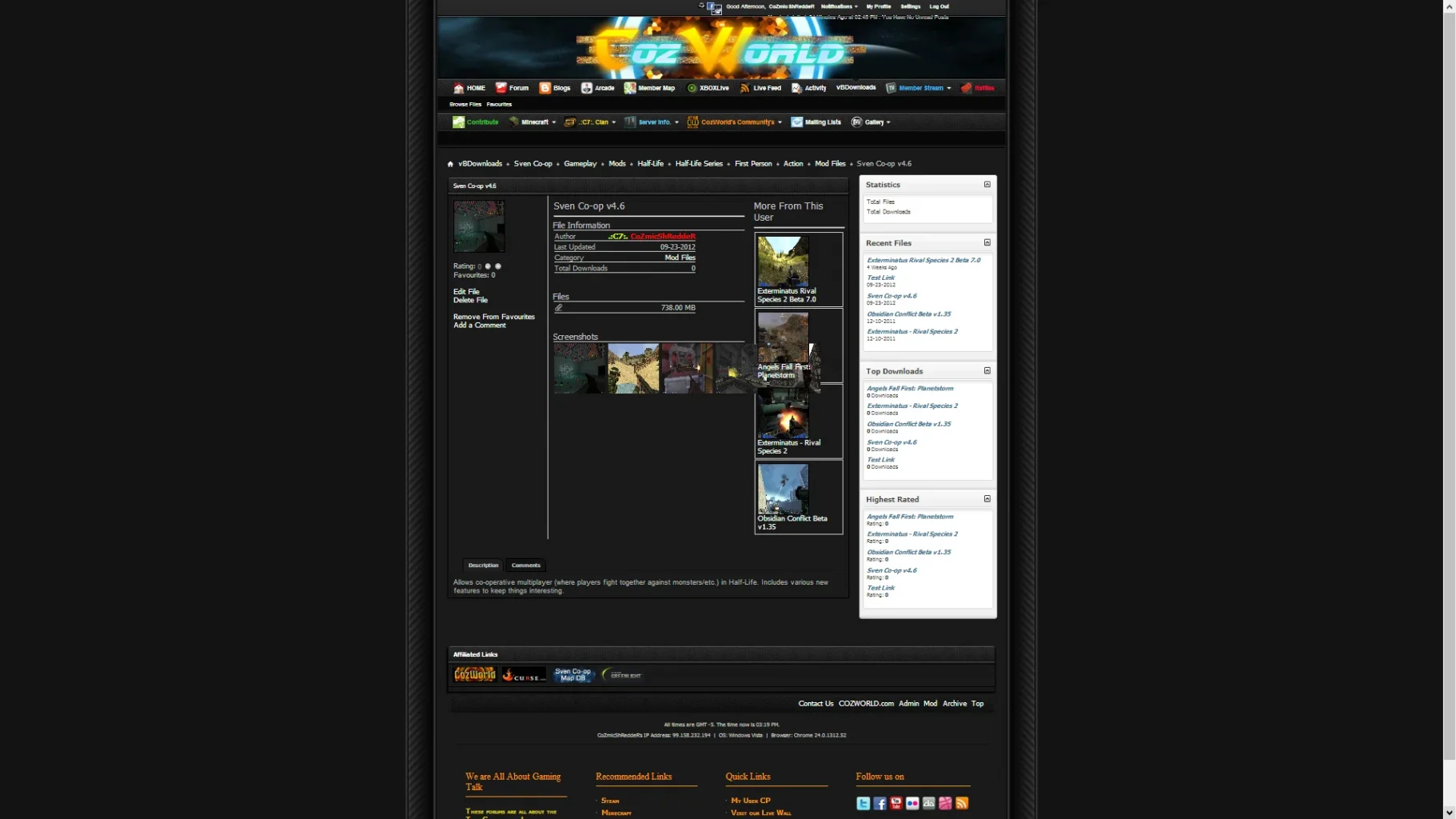Click Remove From Favourites link
1456x819 pixels.
(x=494, y=317)
